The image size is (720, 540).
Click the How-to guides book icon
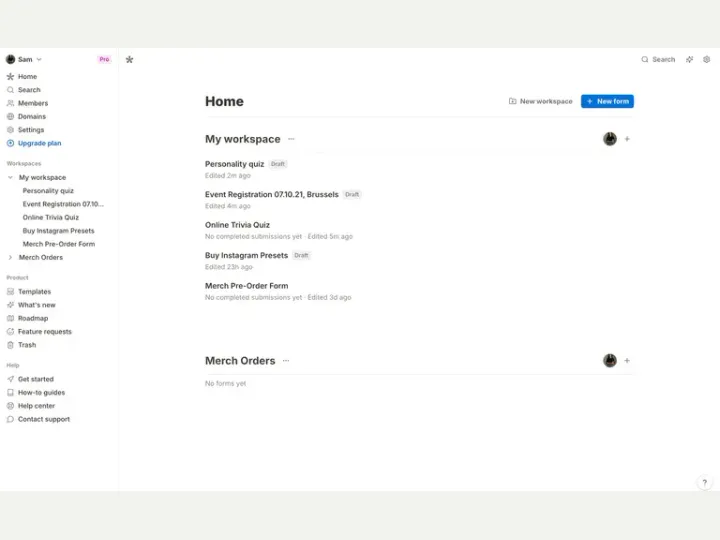coord(11,392)
